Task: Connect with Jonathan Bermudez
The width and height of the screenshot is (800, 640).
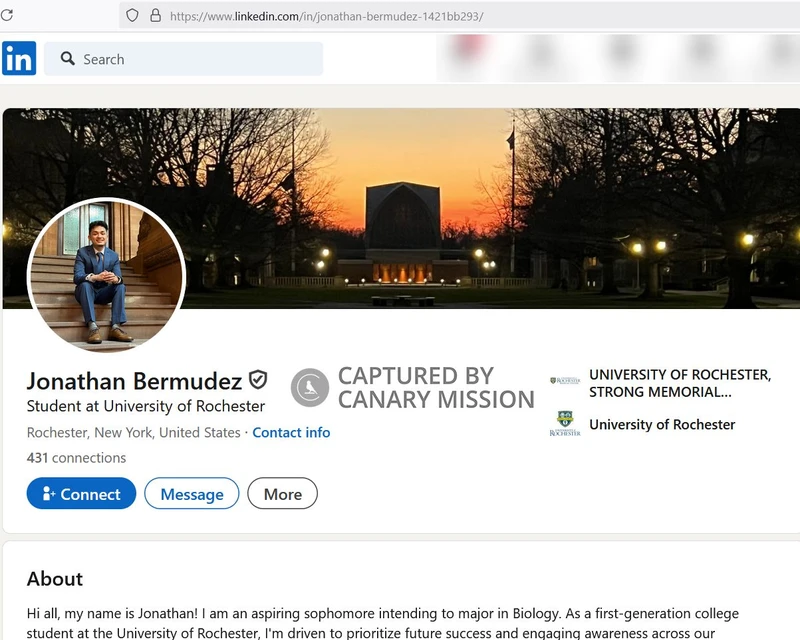Action: pos(81,494)
